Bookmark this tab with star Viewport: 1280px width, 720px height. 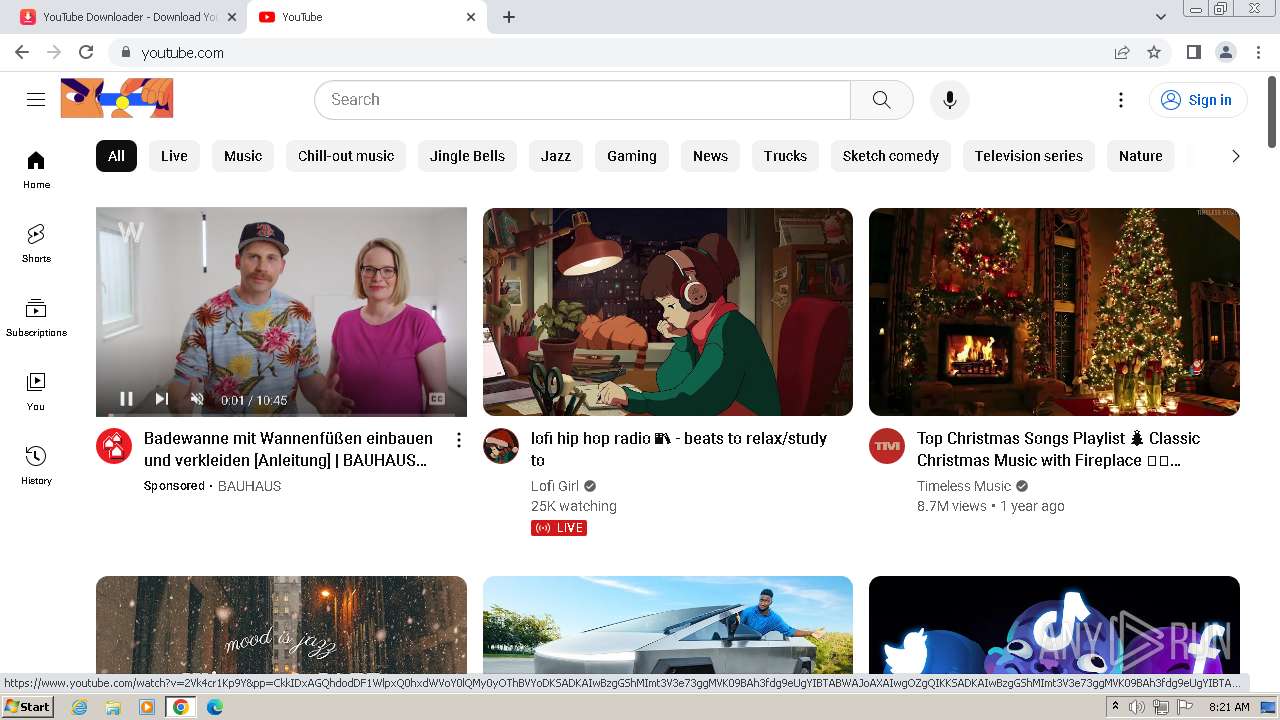(x=1154, y=52)
